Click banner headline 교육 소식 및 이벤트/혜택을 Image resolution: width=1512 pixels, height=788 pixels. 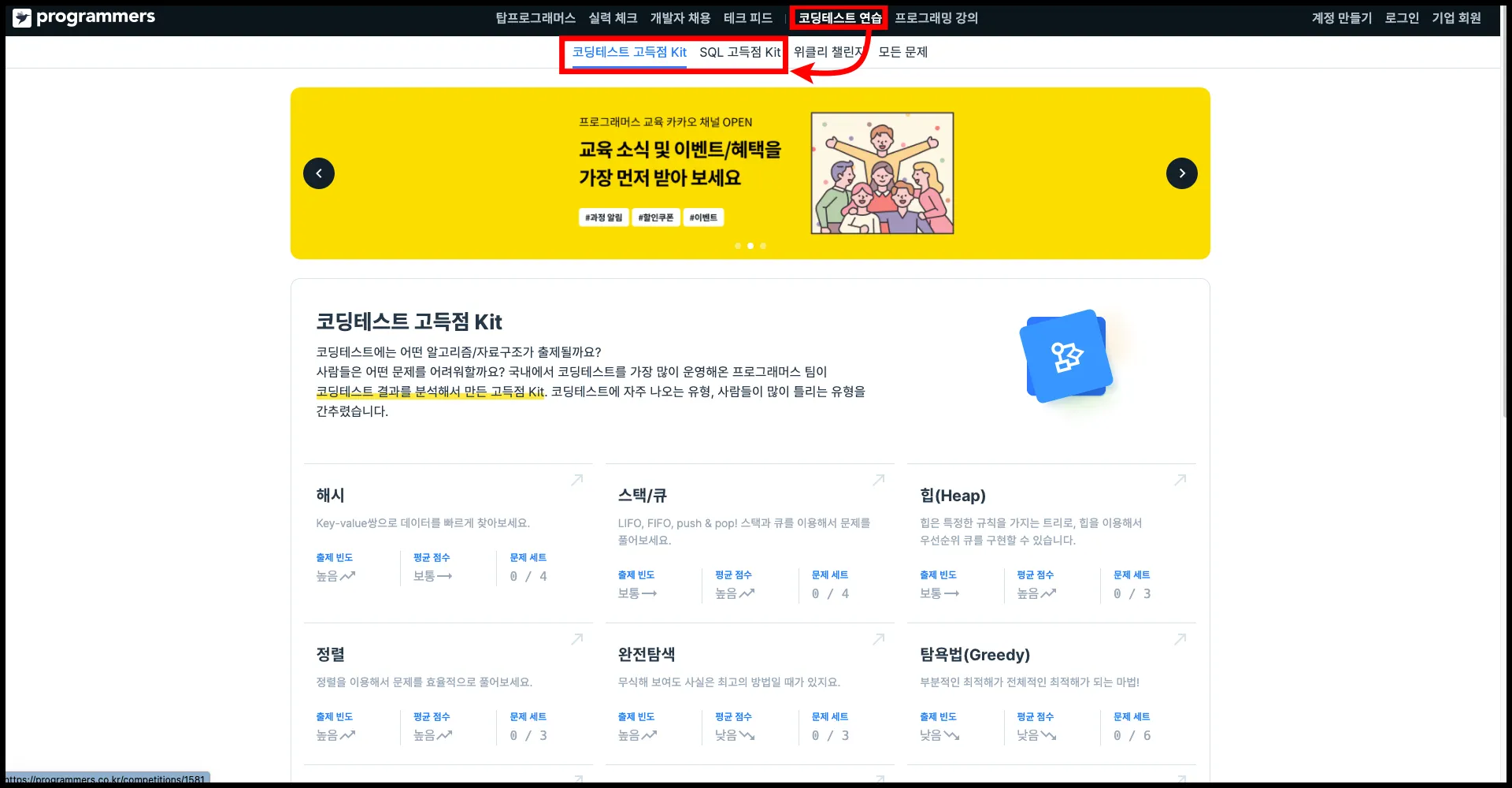pyautogui.click(x=680, y=150)
